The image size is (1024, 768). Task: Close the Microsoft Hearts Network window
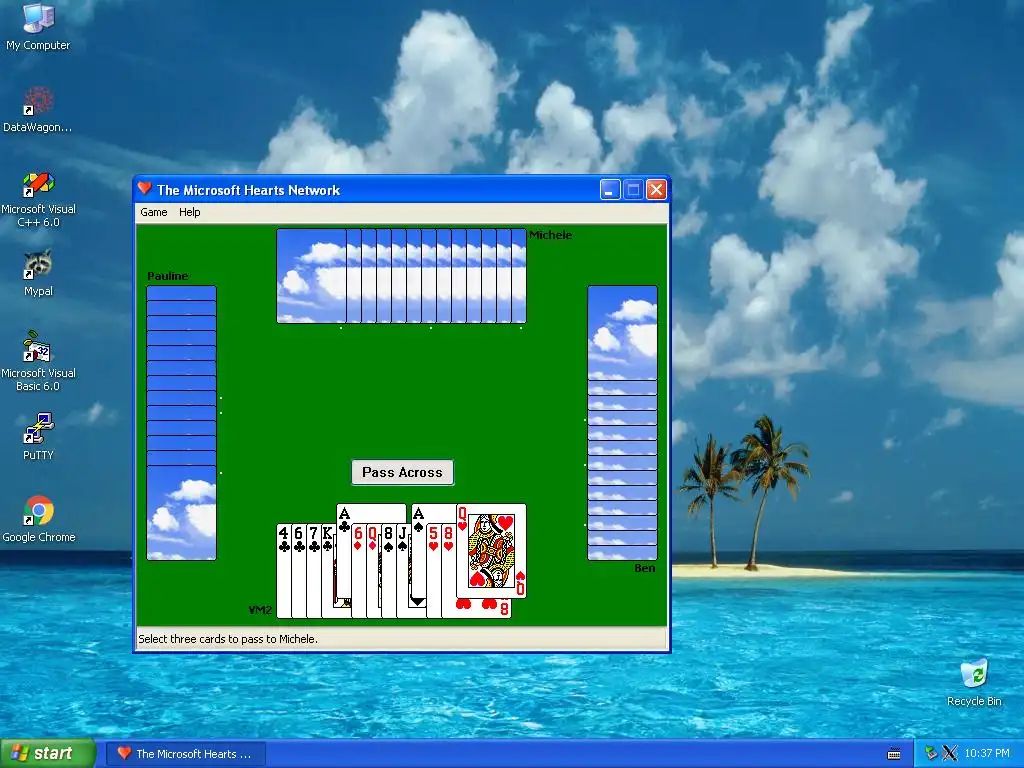tap(656, 190)
